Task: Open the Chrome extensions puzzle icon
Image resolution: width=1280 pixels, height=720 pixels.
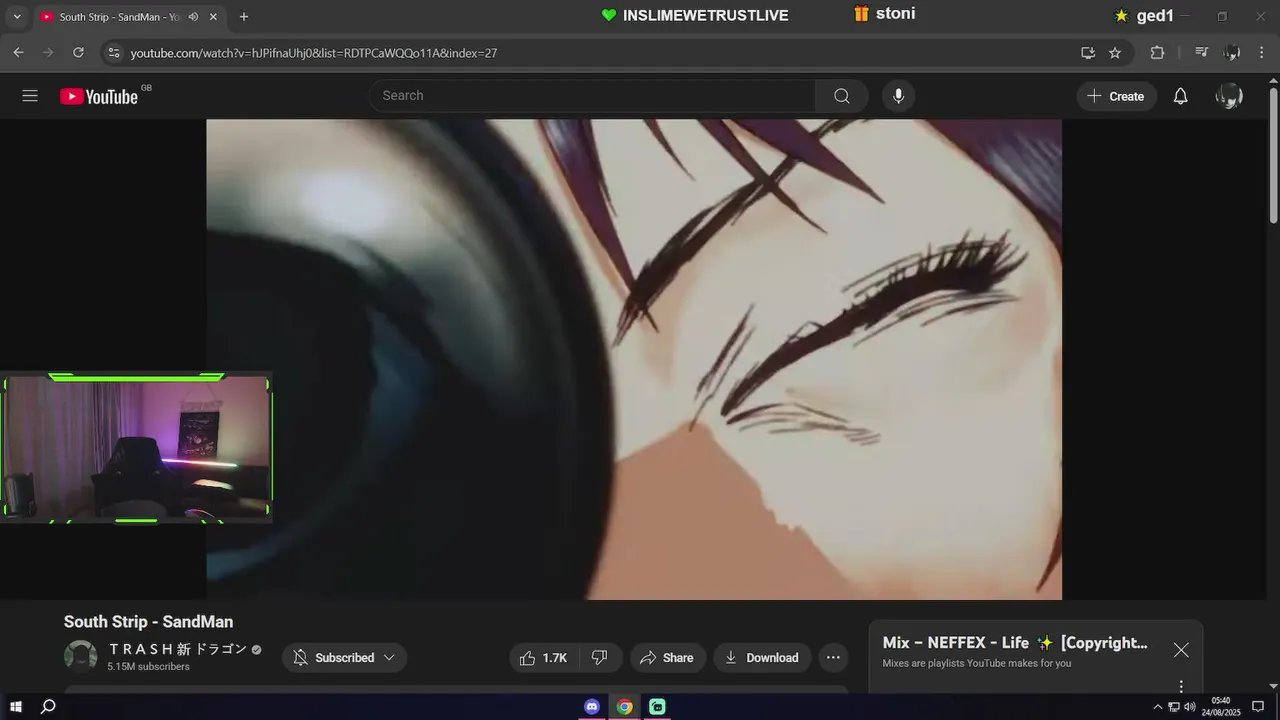Action: [1158, 53]
